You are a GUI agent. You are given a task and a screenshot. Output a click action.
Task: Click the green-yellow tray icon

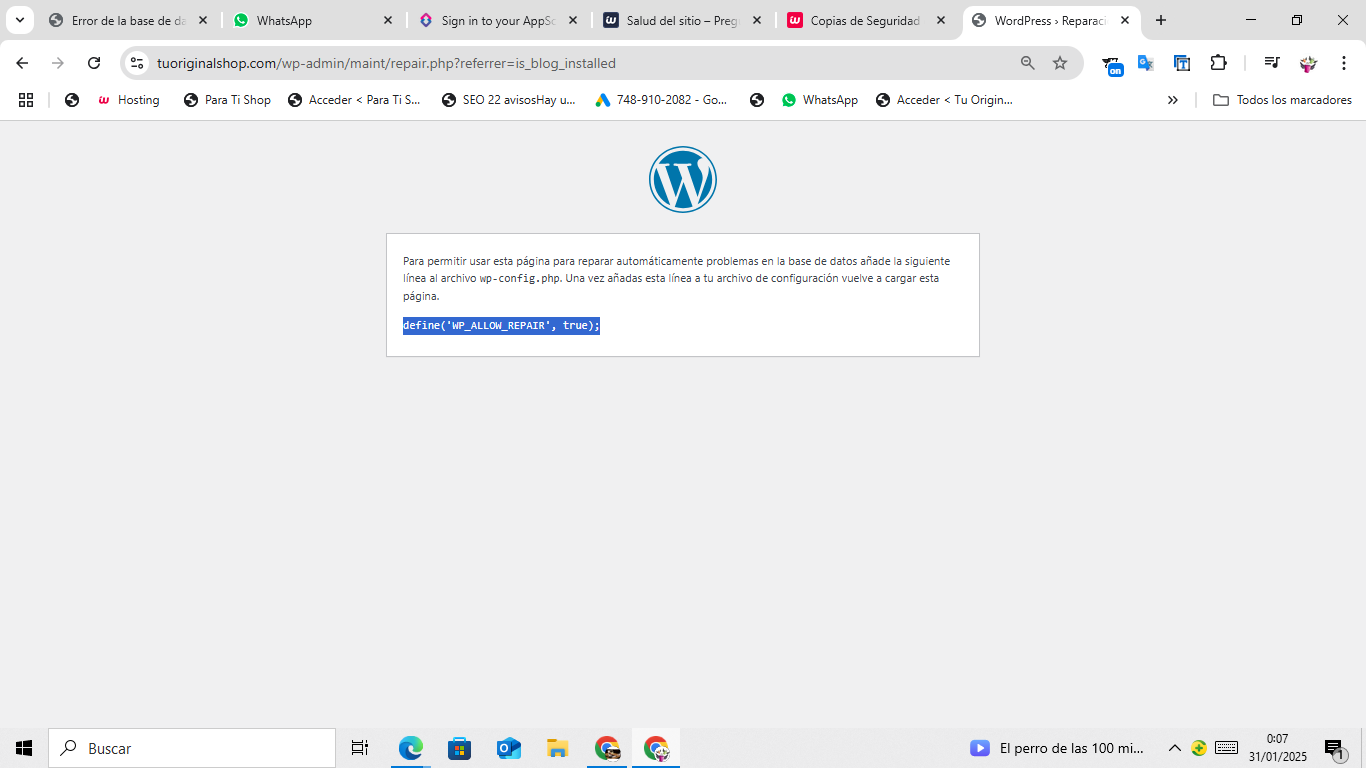1199,748
